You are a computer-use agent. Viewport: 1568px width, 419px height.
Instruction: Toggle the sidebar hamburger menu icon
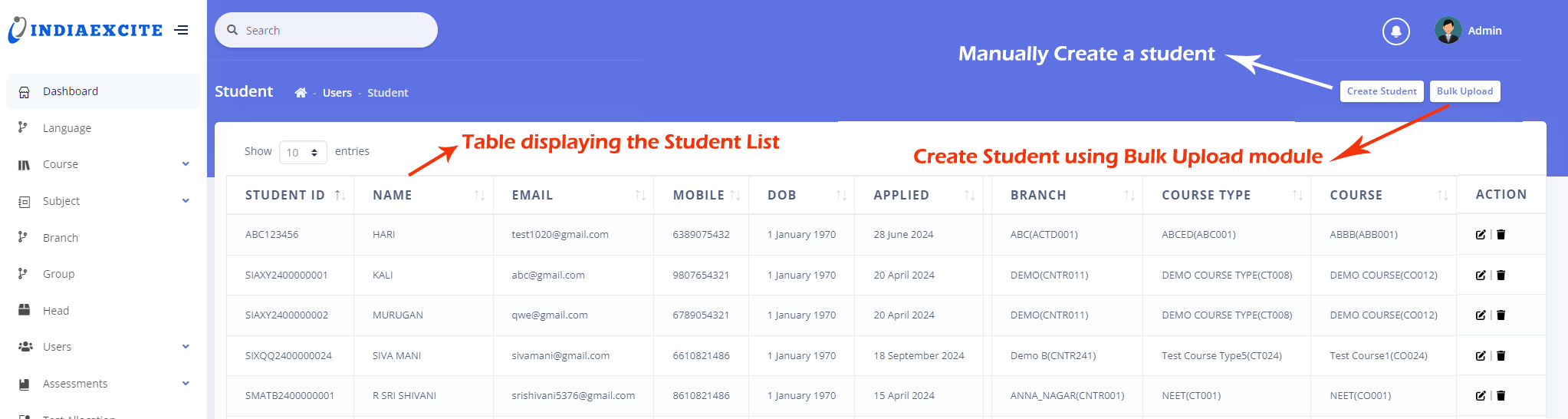coord(181,31)
